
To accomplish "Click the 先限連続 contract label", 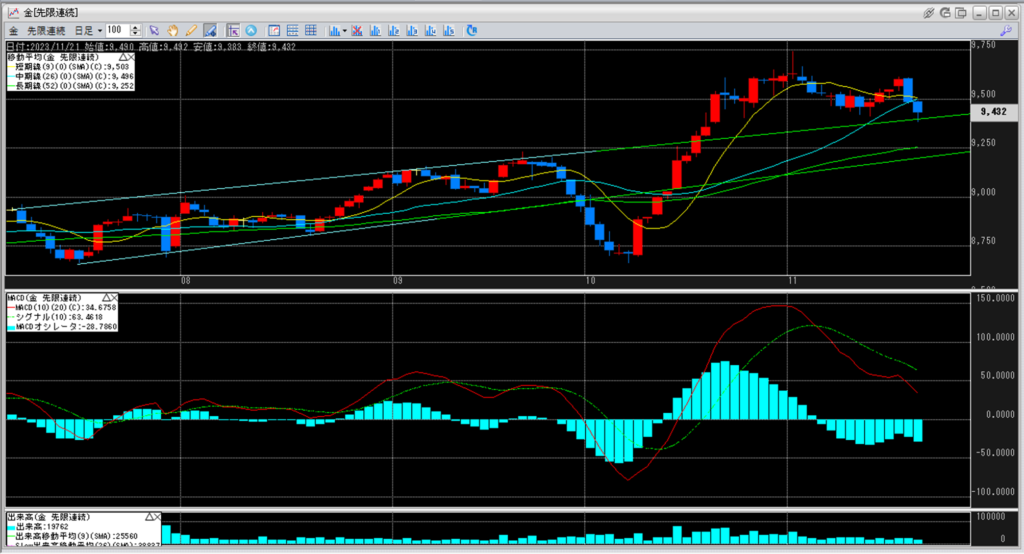I will tap(46, 31).
